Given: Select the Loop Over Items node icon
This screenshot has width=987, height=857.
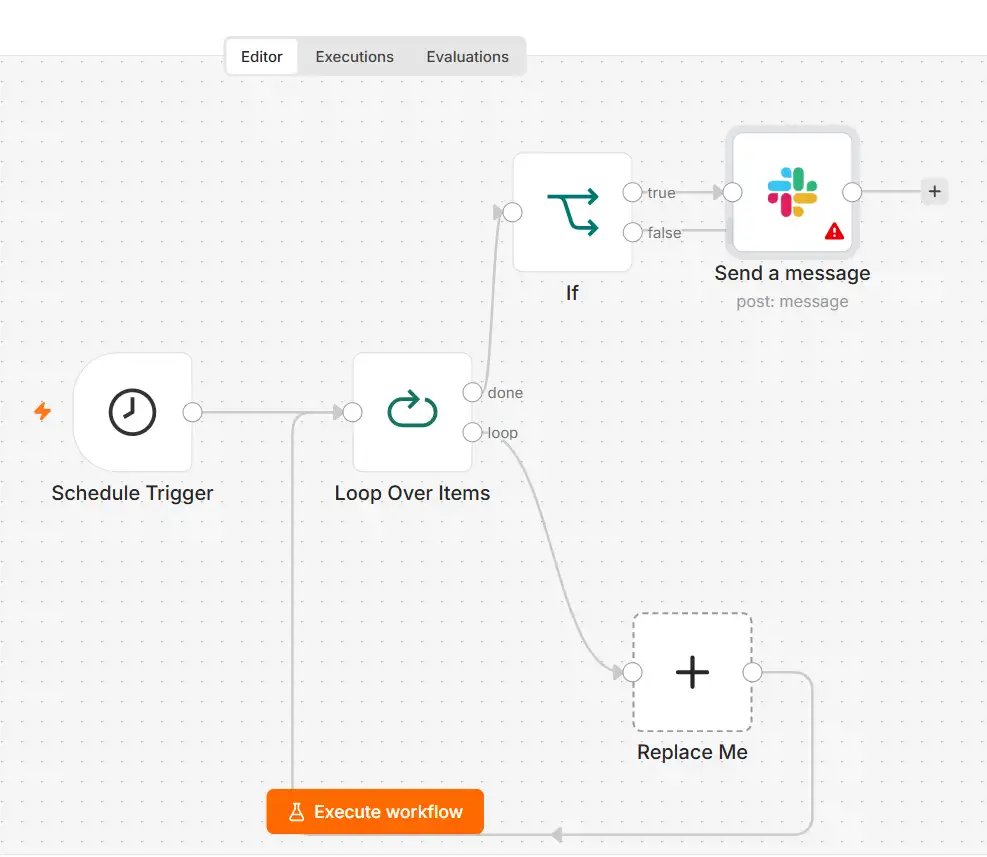Looking at the screenshot, I should (412, 409).
